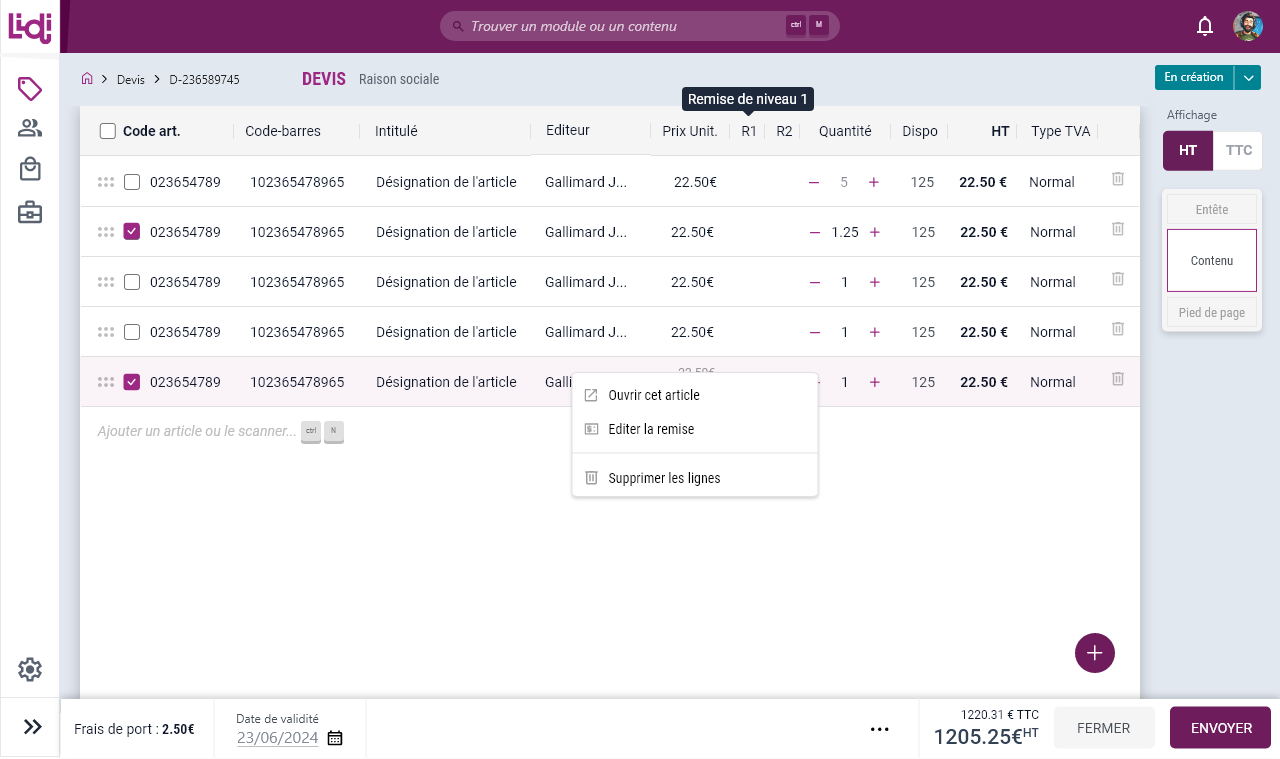Open settings gear in sidebar
The image size is (1280, 759).
(30, 669)
